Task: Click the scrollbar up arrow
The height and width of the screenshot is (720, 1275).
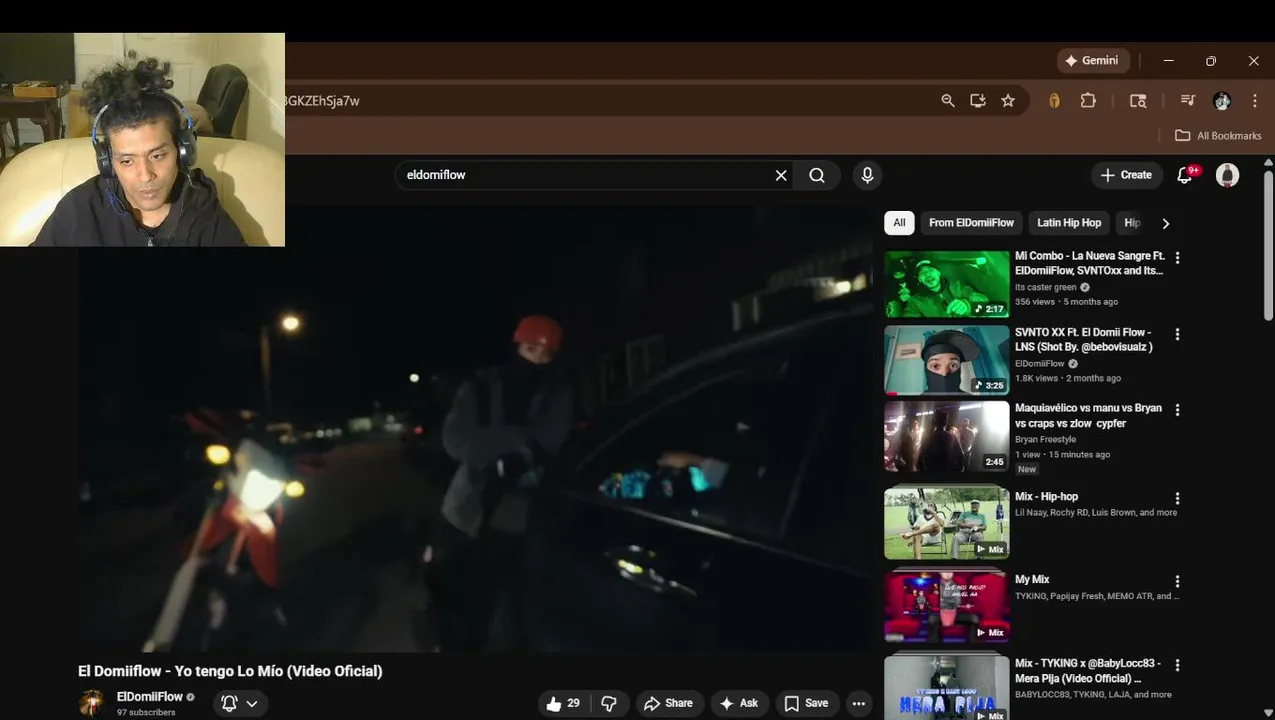Action: [1269, 162]
